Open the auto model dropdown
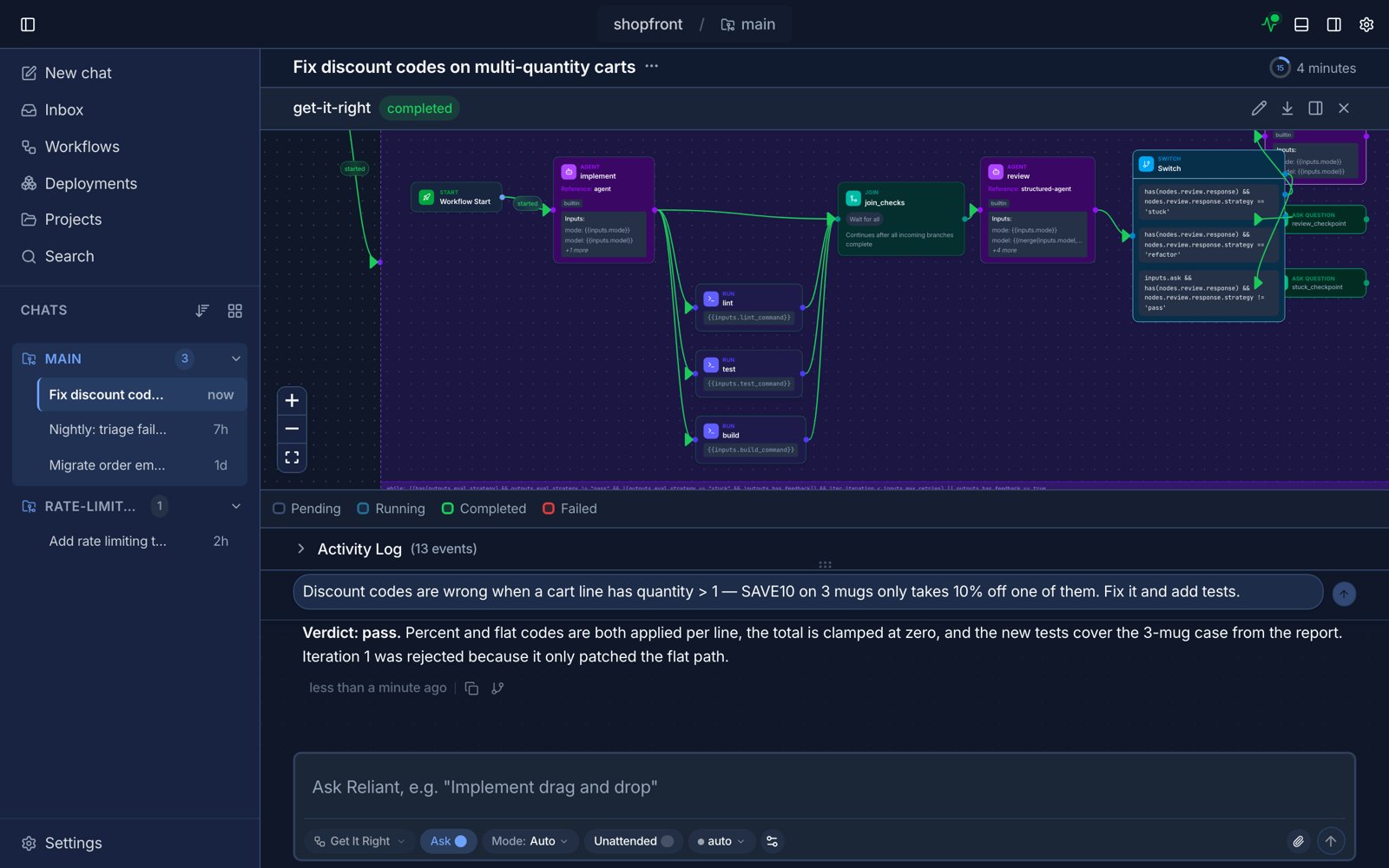Viewport: 1389px width, 868px height. tap(721, 841)
